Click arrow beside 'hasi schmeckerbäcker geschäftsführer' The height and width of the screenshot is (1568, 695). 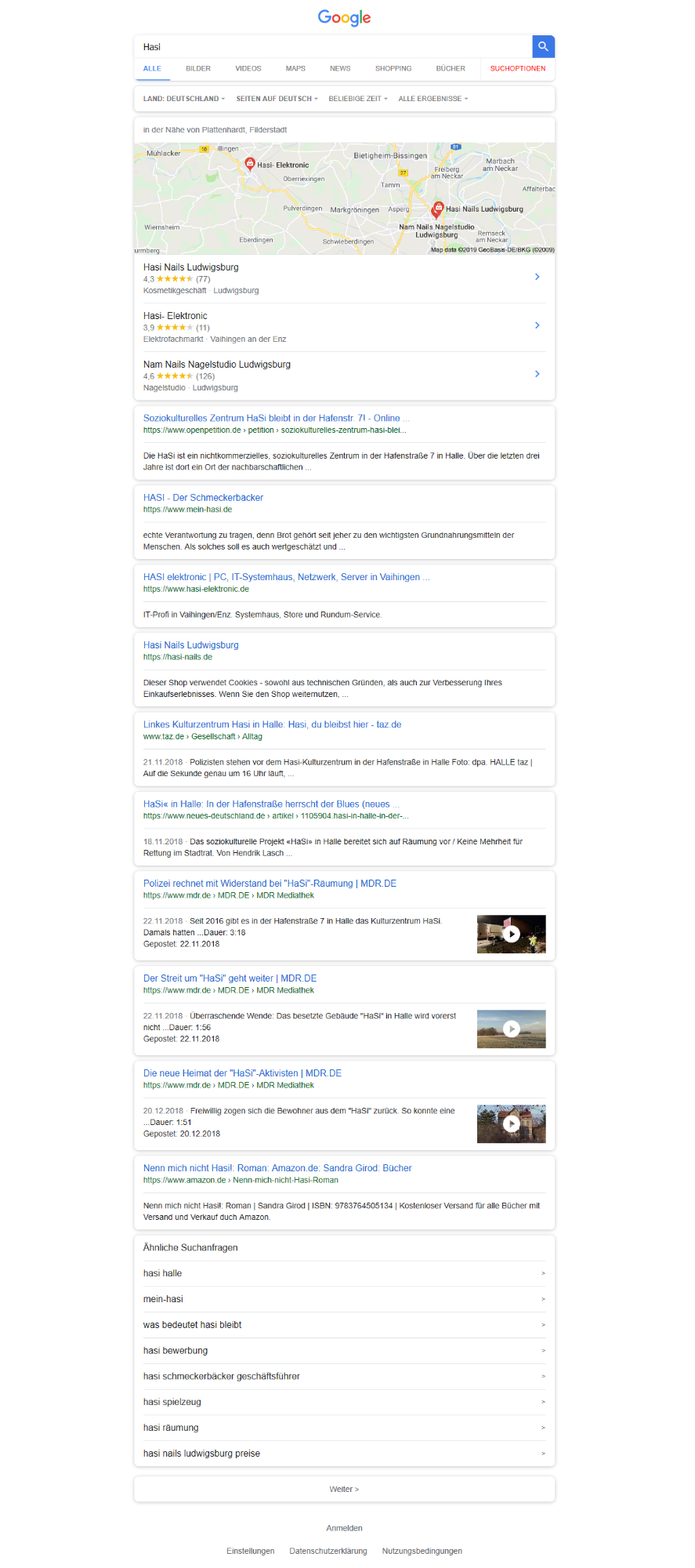543,1376
